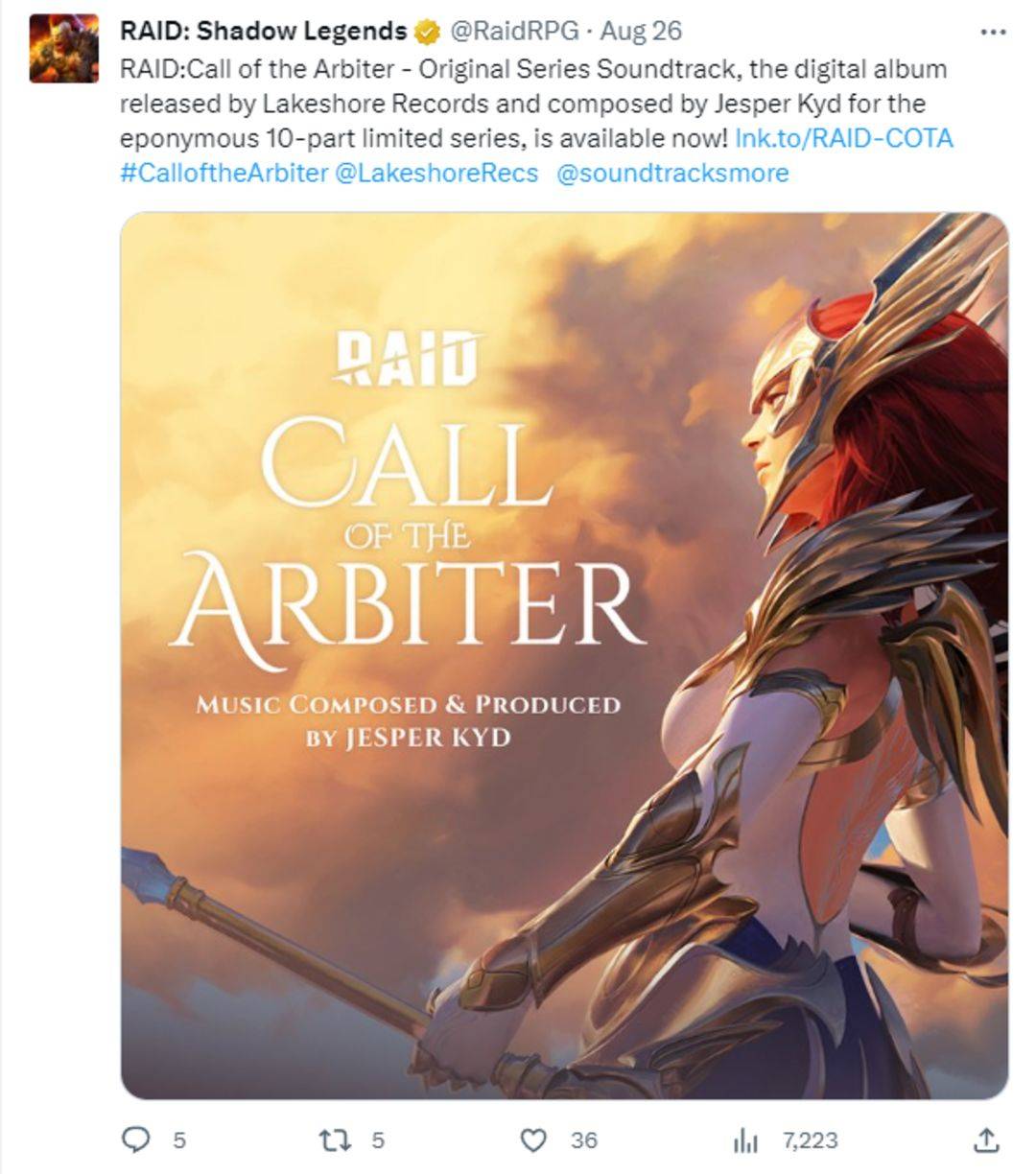Open the reply comment icon

point(137,1139)
